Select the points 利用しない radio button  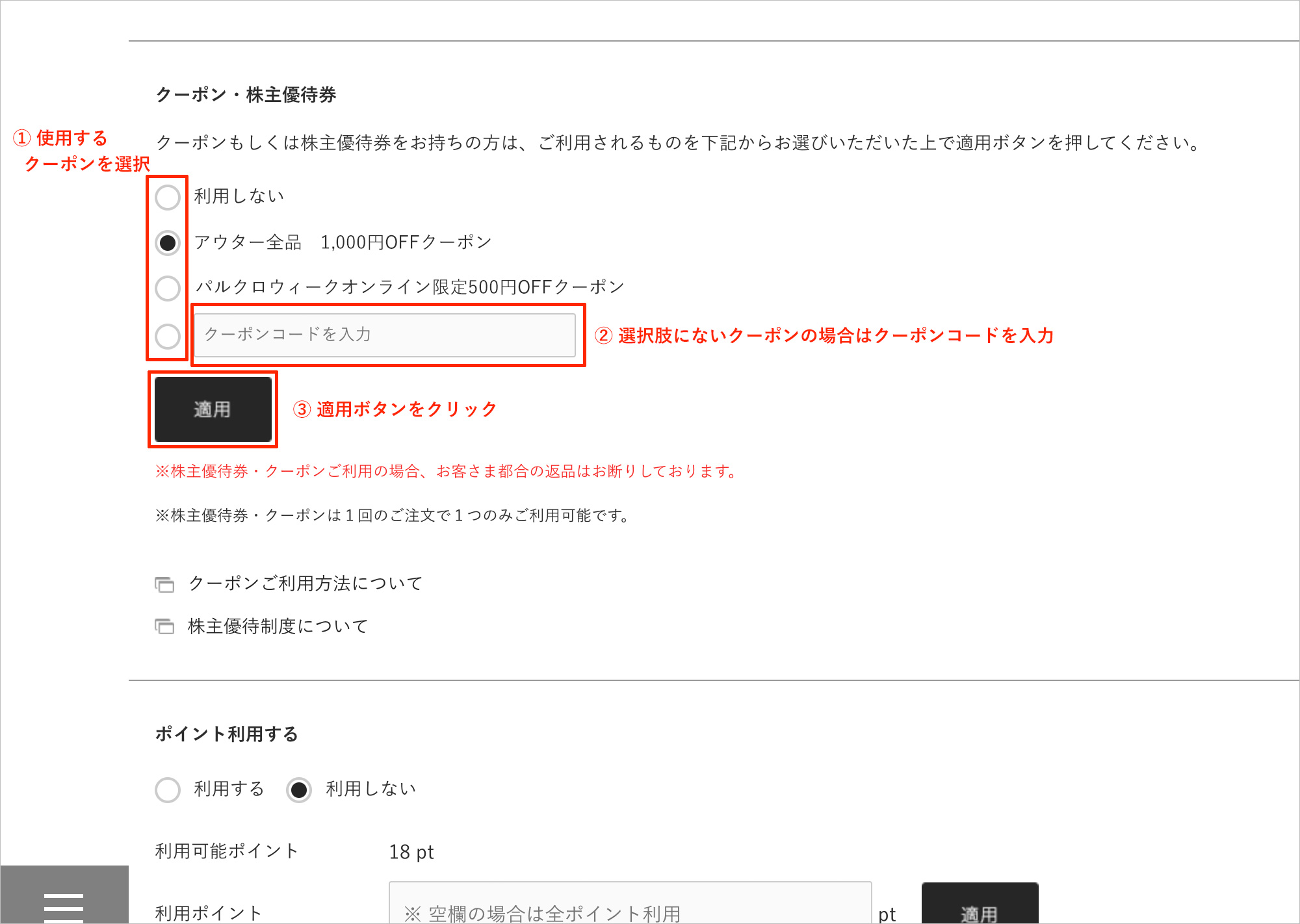(299, 789)
